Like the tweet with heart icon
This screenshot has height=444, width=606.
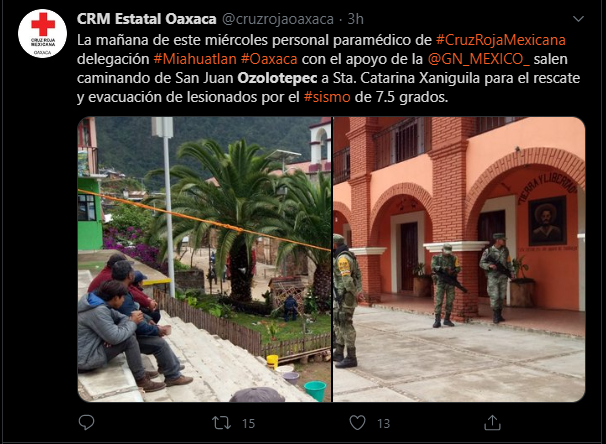[357, 422]
